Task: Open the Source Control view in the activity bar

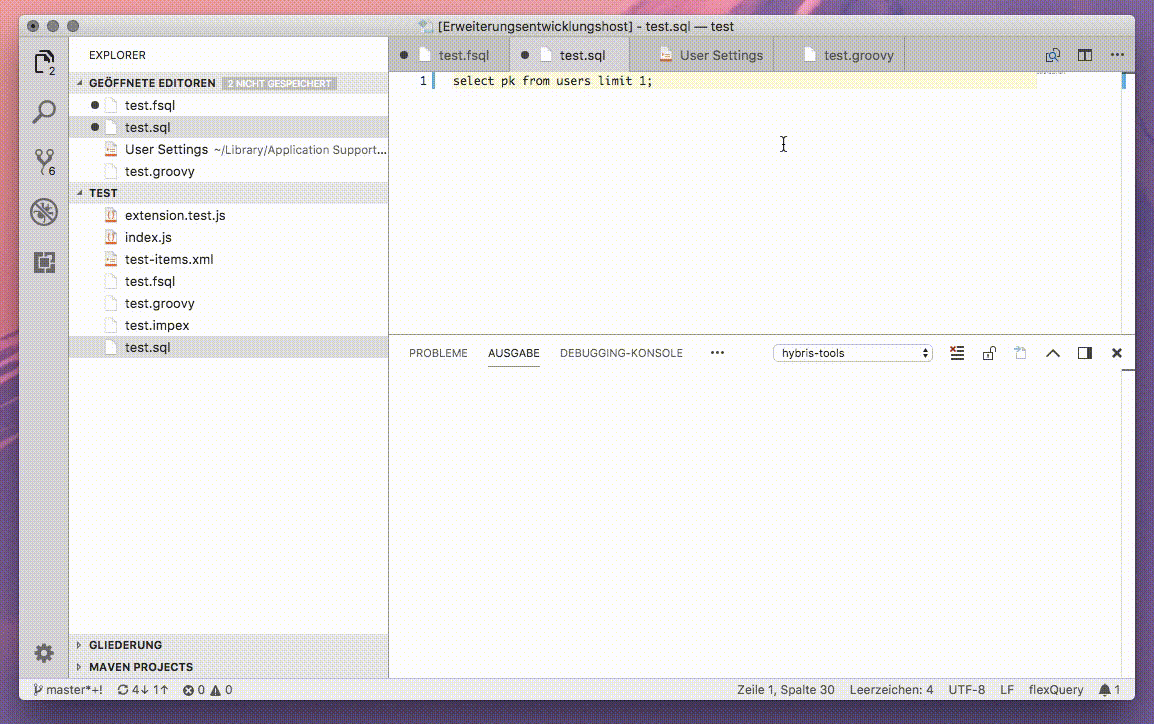Action: pyautogui.click(x=44, y=163)
